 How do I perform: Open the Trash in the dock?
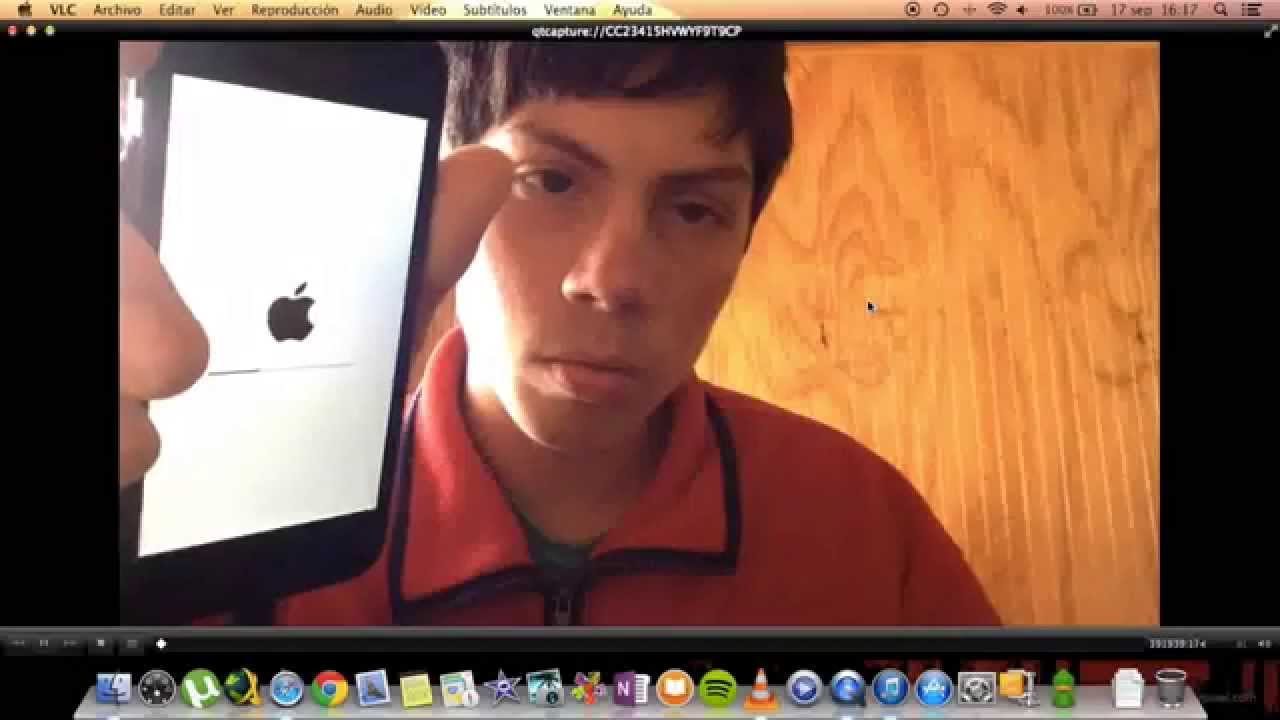click(x=1171, y=689)
